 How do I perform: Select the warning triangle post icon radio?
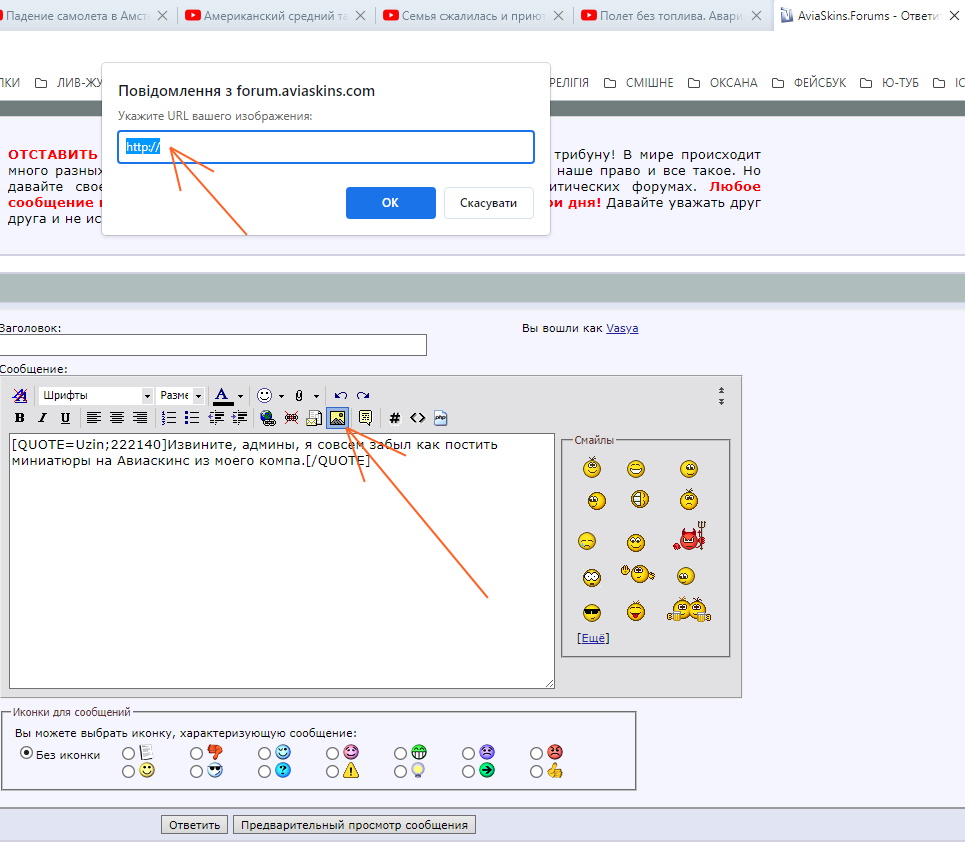click(332, 771)
